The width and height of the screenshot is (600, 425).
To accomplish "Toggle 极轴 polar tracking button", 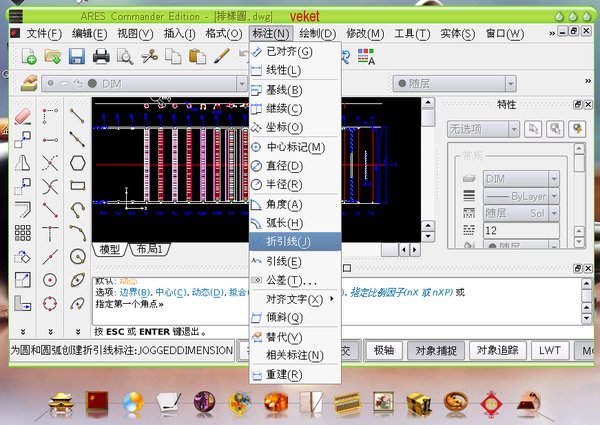I will pyautogui.click(x=384, y=350).
